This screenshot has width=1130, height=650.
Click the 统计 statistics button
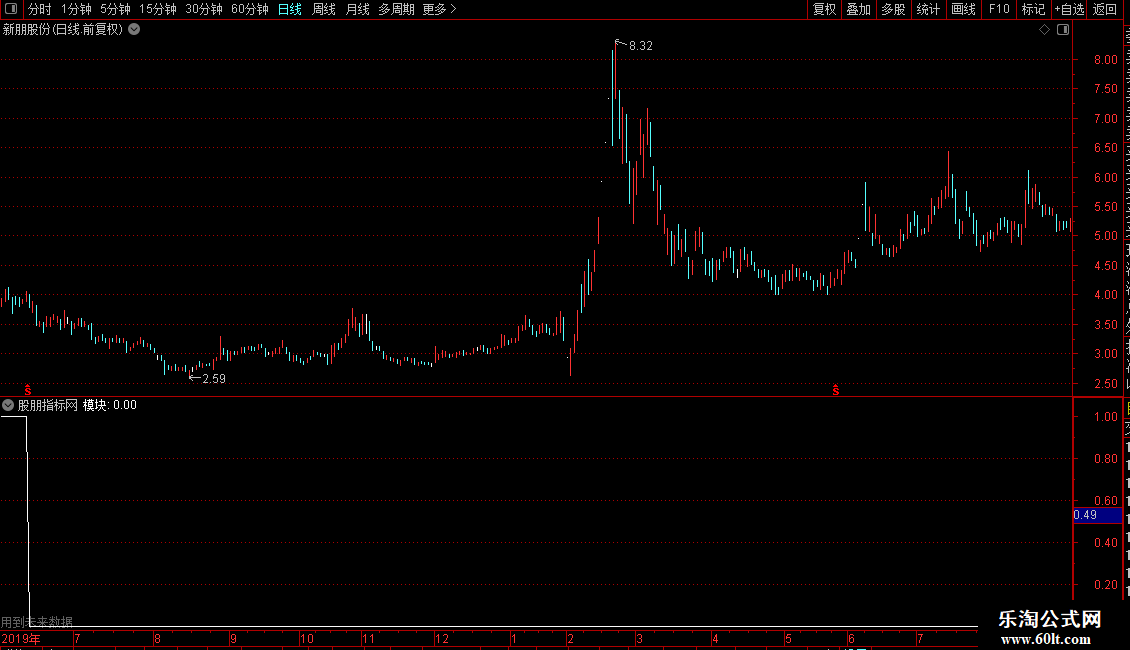(x=927, y=9)
